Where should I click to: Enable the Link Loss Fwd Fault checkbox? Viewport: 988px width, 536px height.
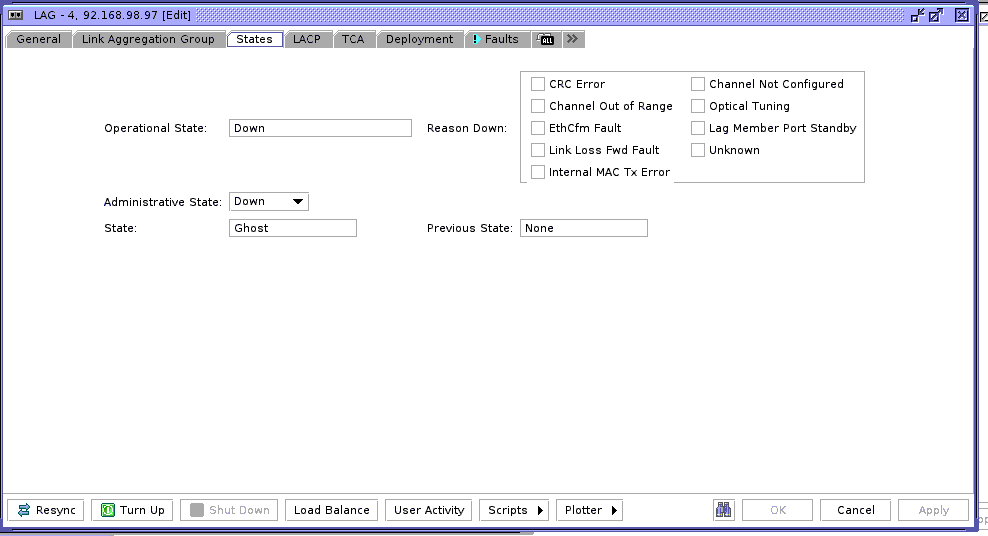(x=538, y=150)
